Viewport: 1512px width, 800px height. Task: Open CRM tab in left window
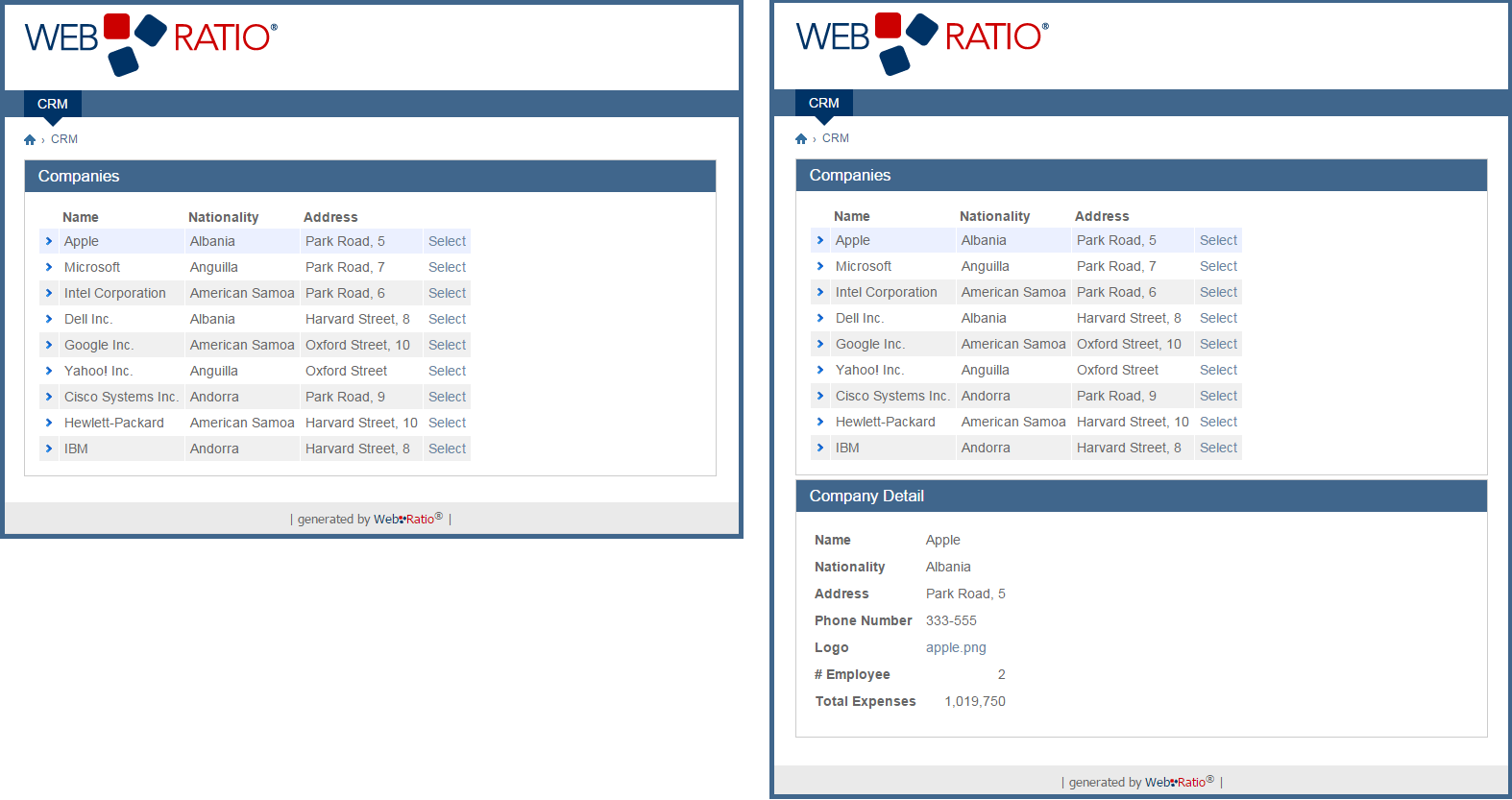click(x=53, y=104)
